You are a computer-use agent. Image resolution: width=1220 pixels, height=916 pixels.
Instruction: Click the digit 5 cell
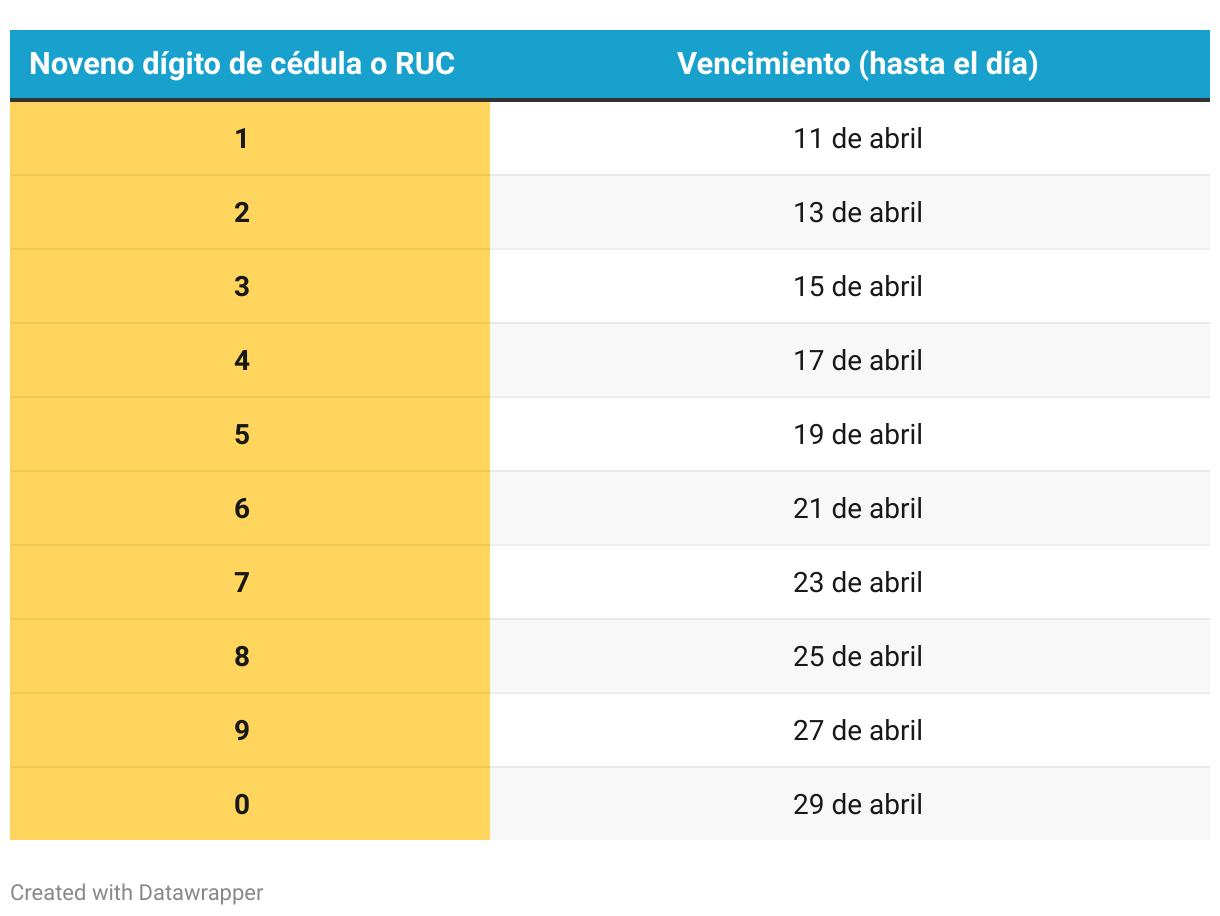point(250,434)
